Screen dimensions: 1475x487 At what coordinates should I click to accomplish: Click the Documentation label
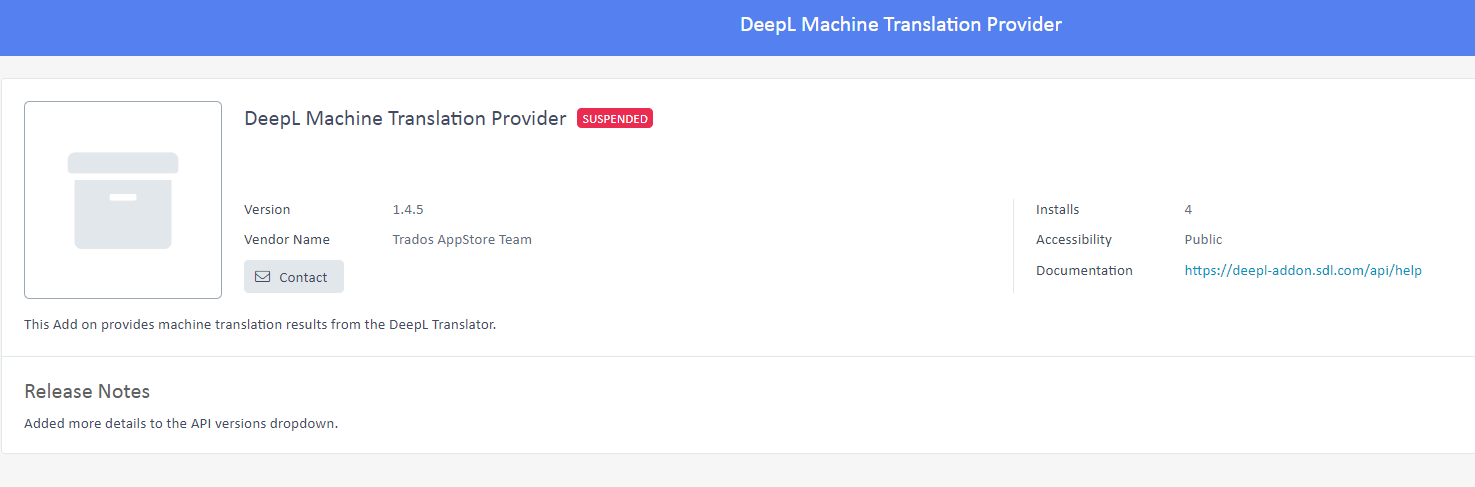pyautogui.click(x=1084, y=270)
